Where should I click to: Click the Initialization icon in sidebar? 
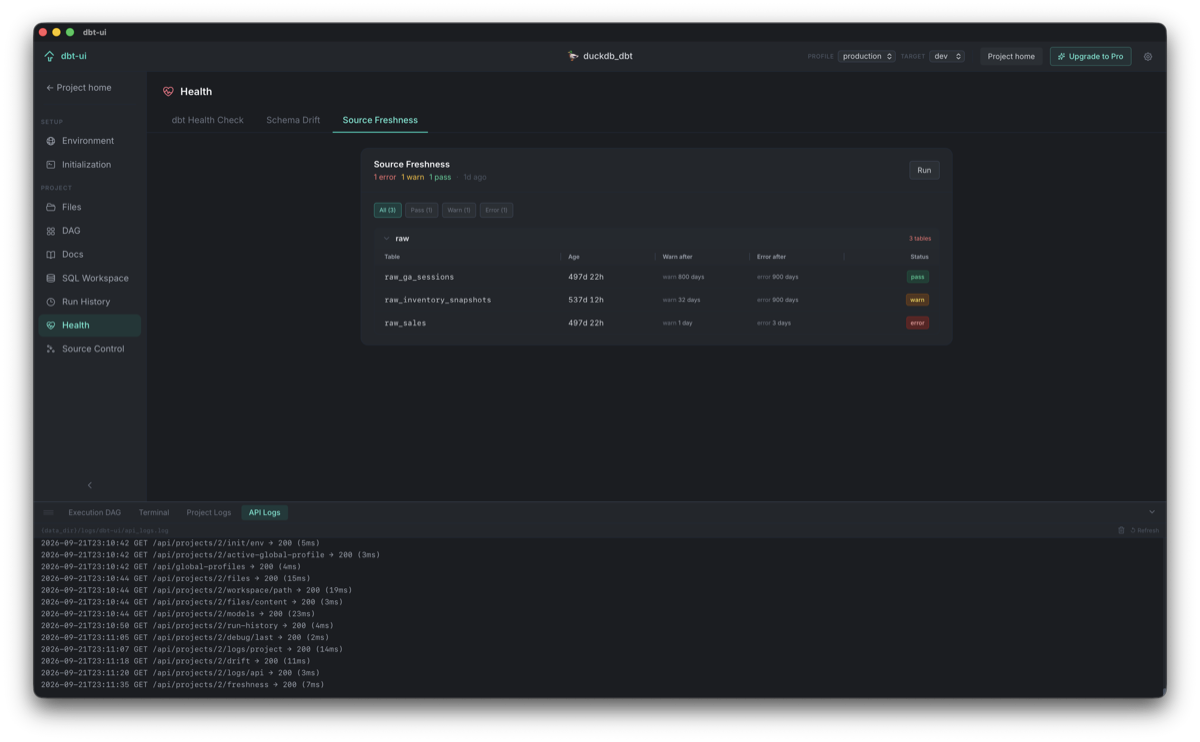(51, 165)
